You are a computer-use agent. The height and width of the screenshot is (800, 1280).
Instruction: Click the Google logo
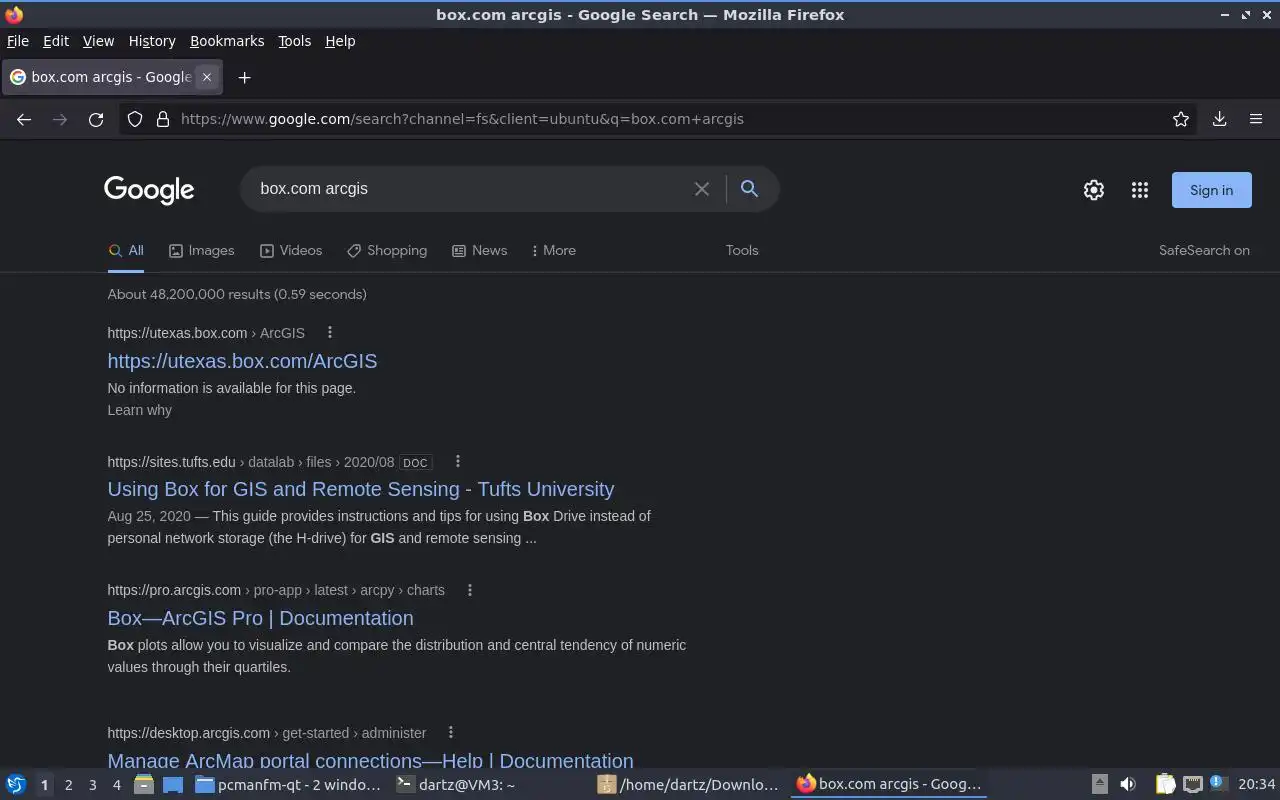(149, 190)
